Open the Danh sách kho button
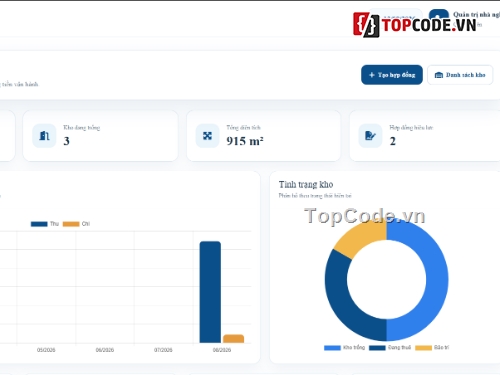 460,75
